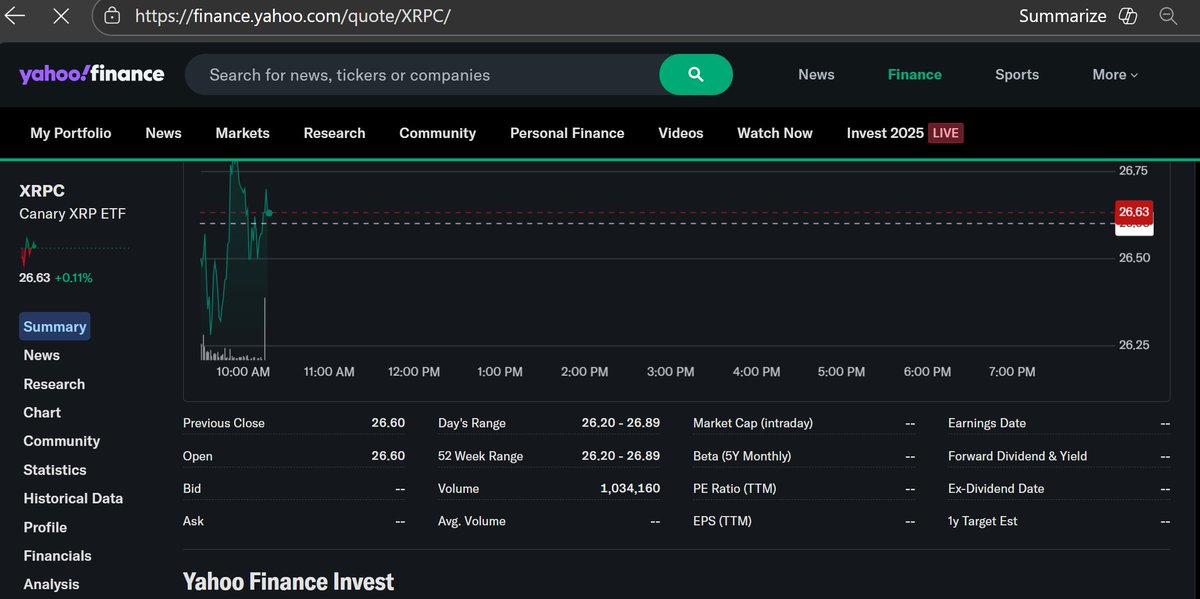Click the Yahoo Finance logo

point(91,73)
